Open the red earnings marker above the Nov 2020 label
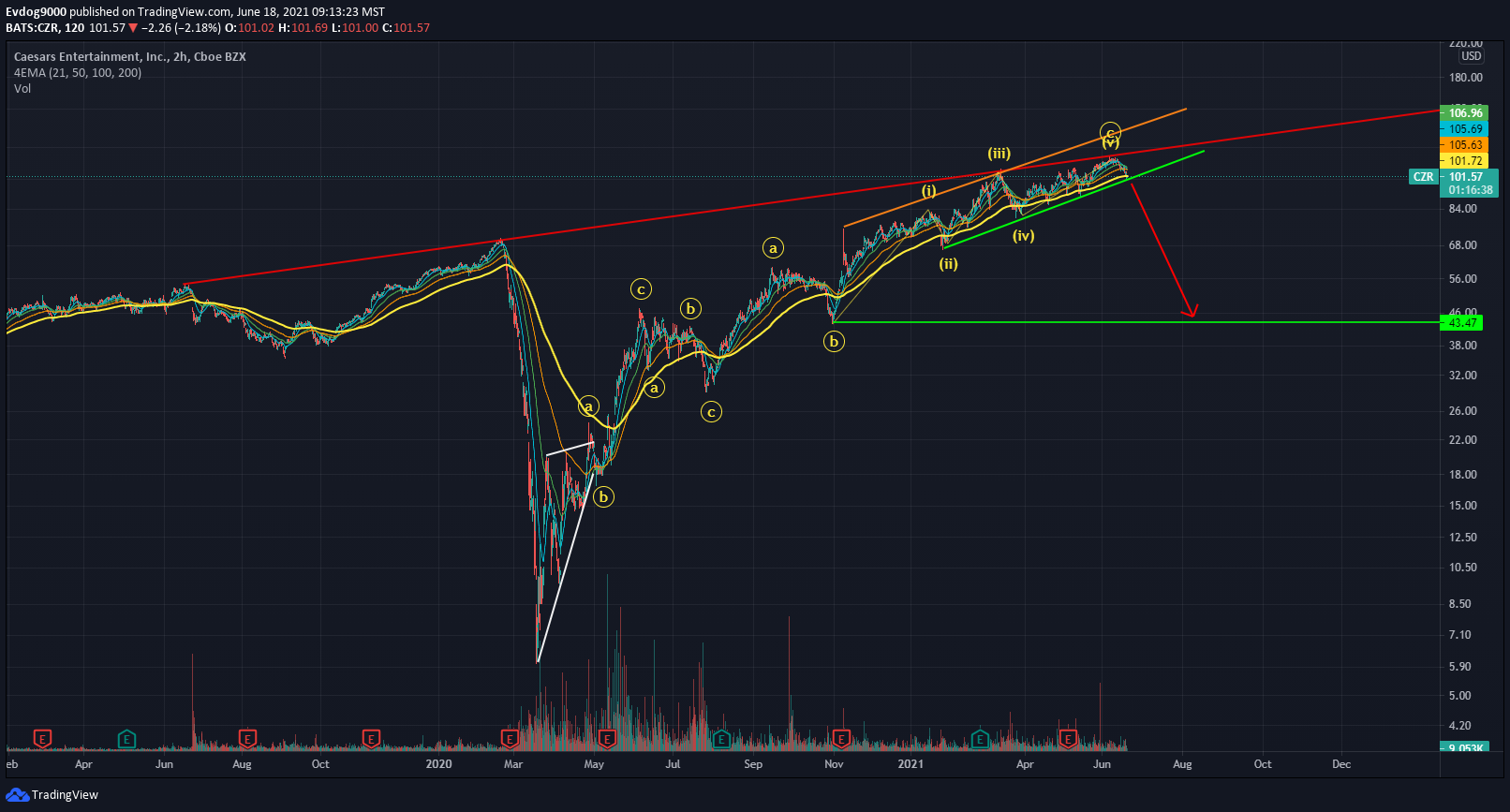The height and width of the screenshot is (812, 1510). point(841,739)
